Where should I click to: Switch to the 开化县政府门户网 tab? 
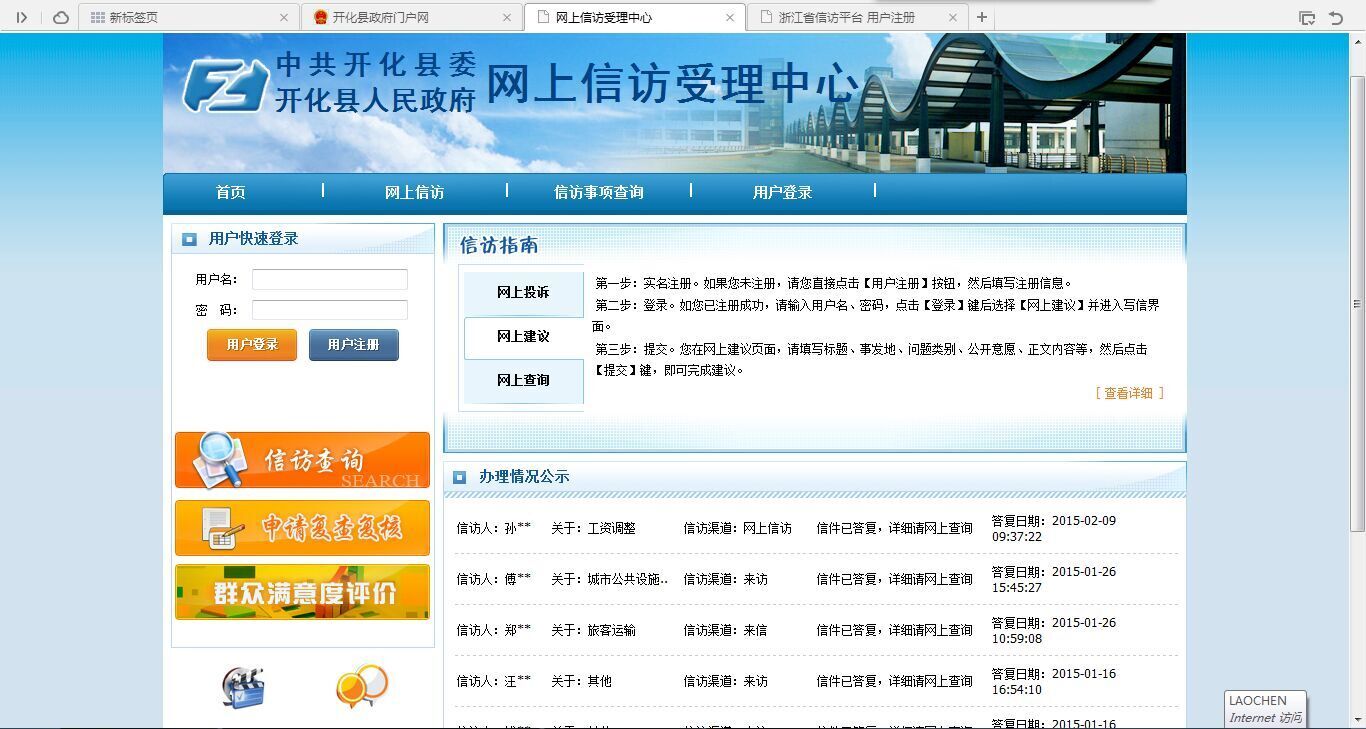point(411,17)
